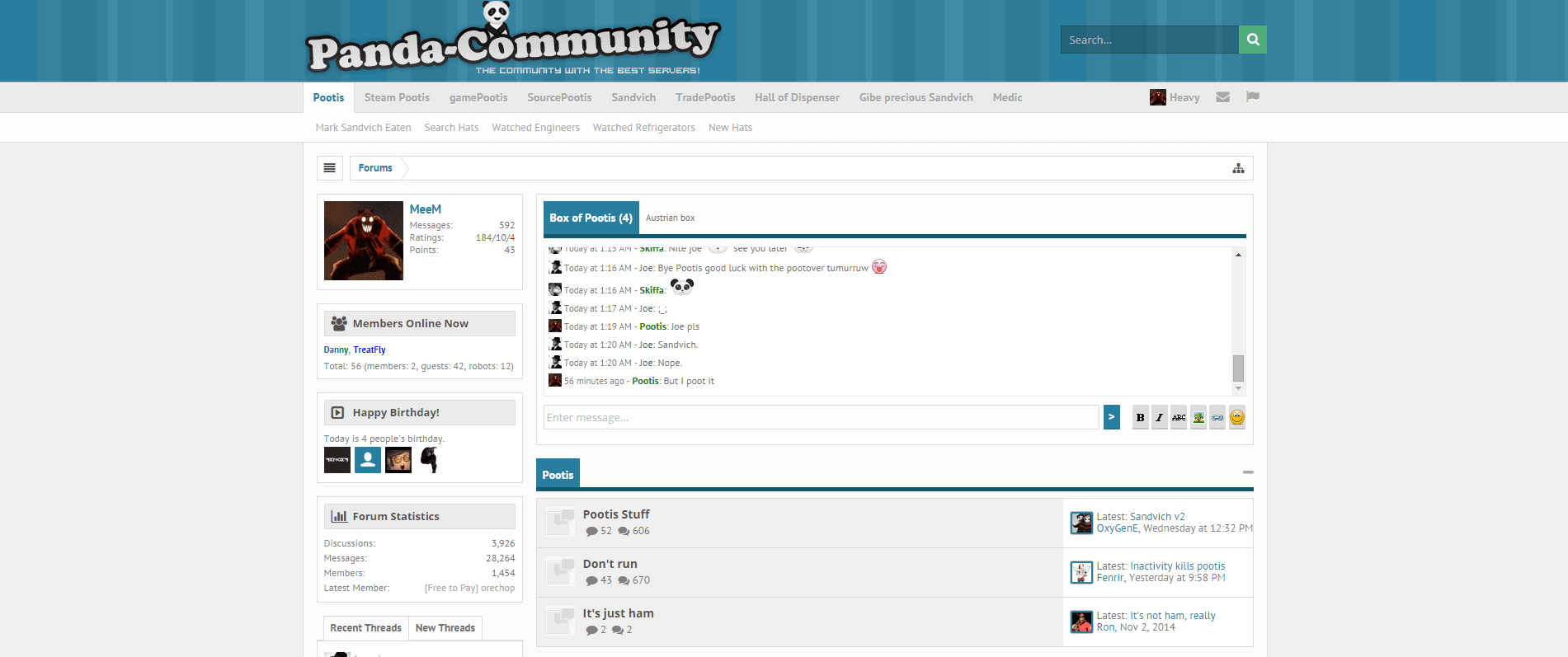Insert an image in the shoutbox

(1198, 418)
